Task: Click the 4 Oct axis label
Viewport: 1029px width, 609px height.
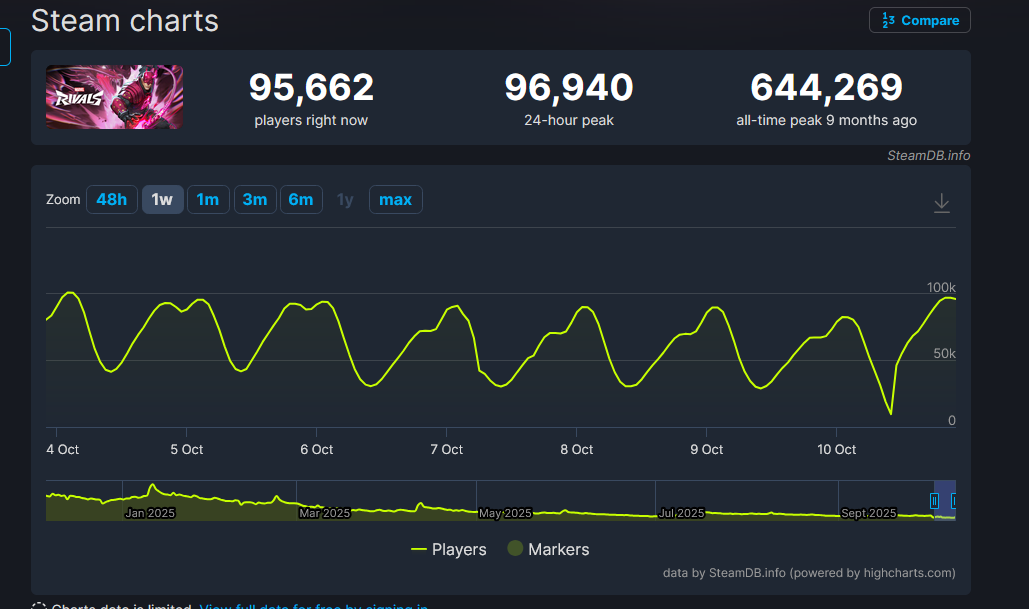Action: [x=62, y=450]
